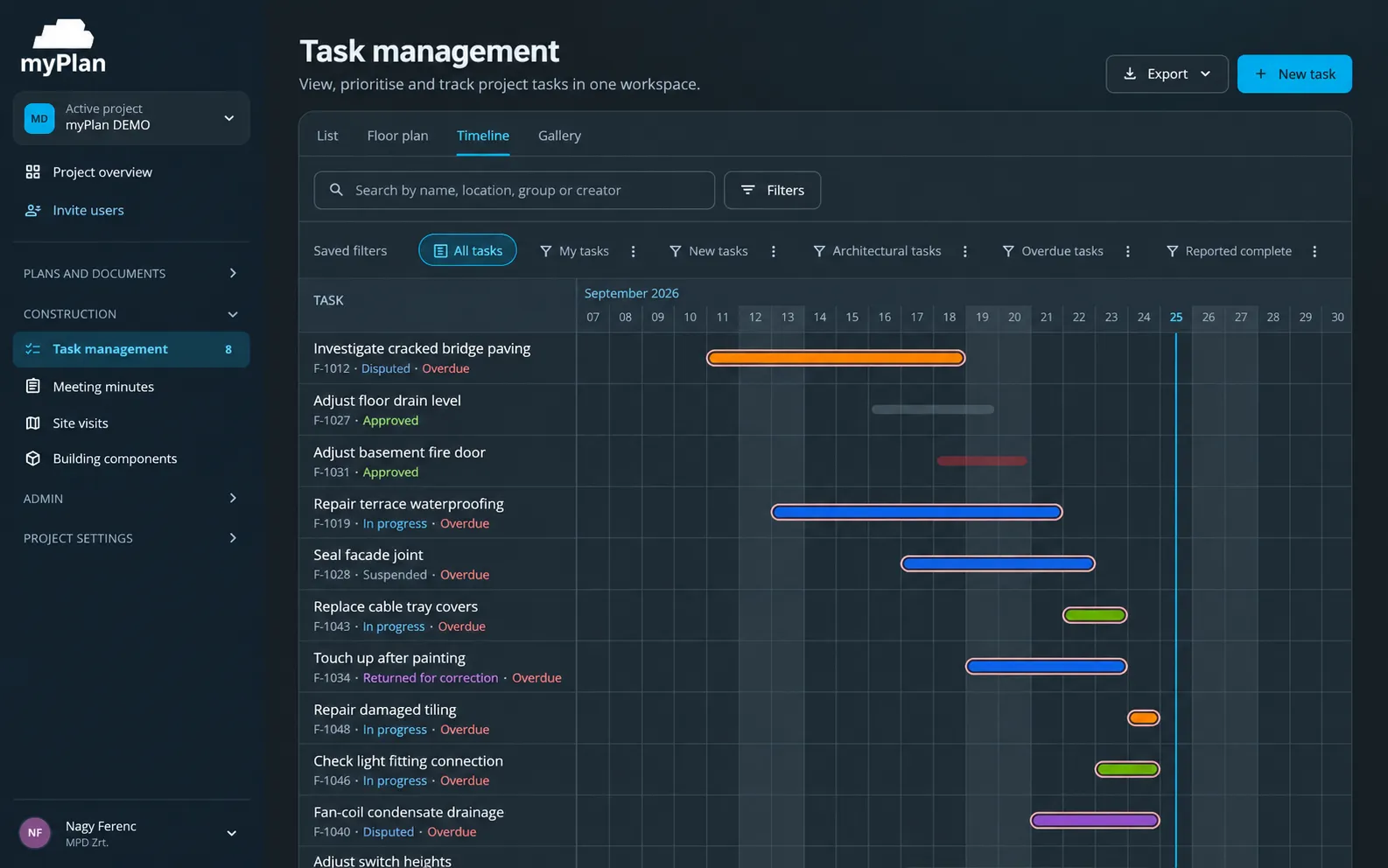This screenshot has height=868, width=1388.
Task: Open Meeting minutes page
Action: (131, 386)
